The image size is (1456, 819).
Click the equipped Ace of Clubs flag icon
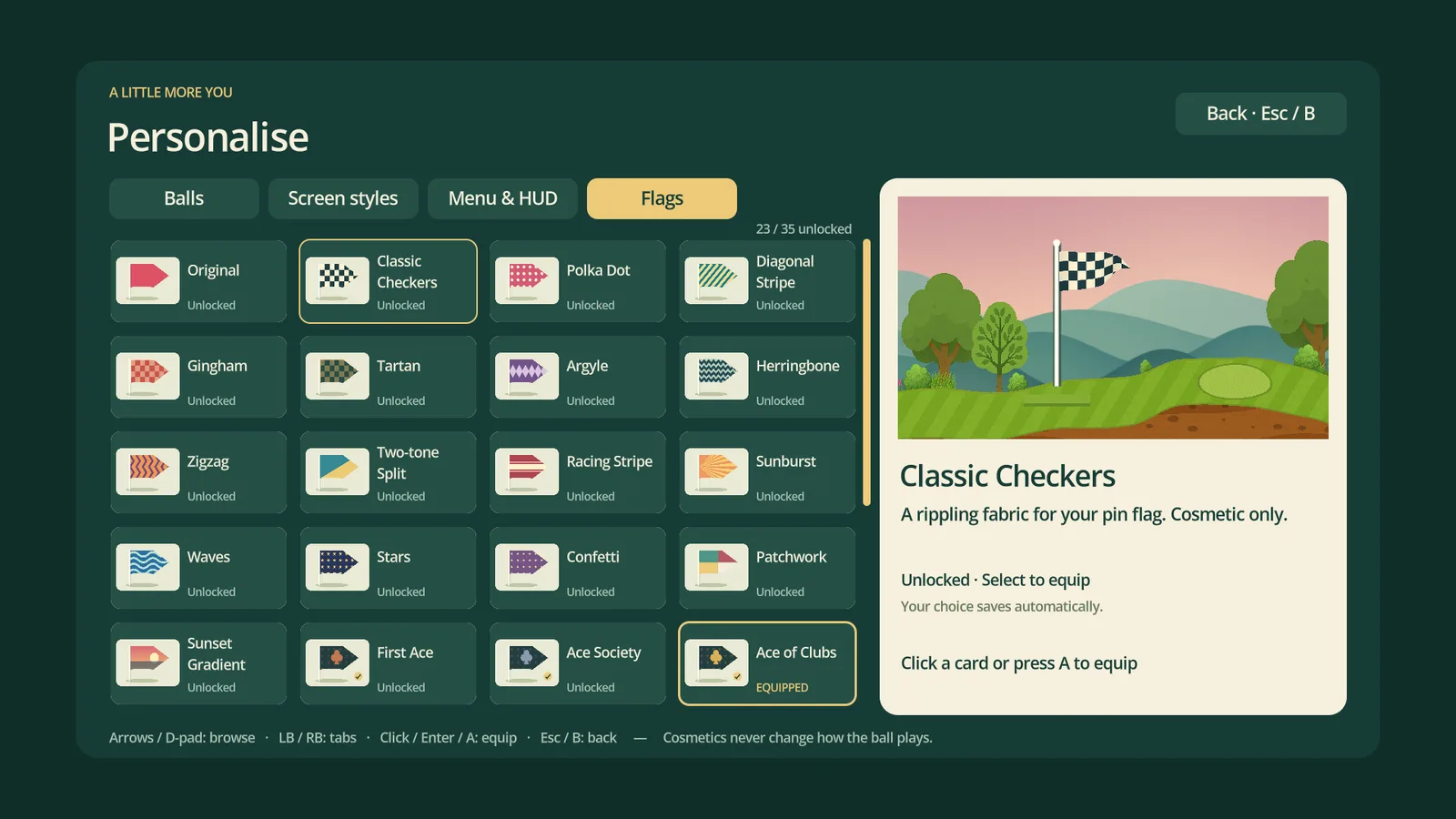pos(716,662)
